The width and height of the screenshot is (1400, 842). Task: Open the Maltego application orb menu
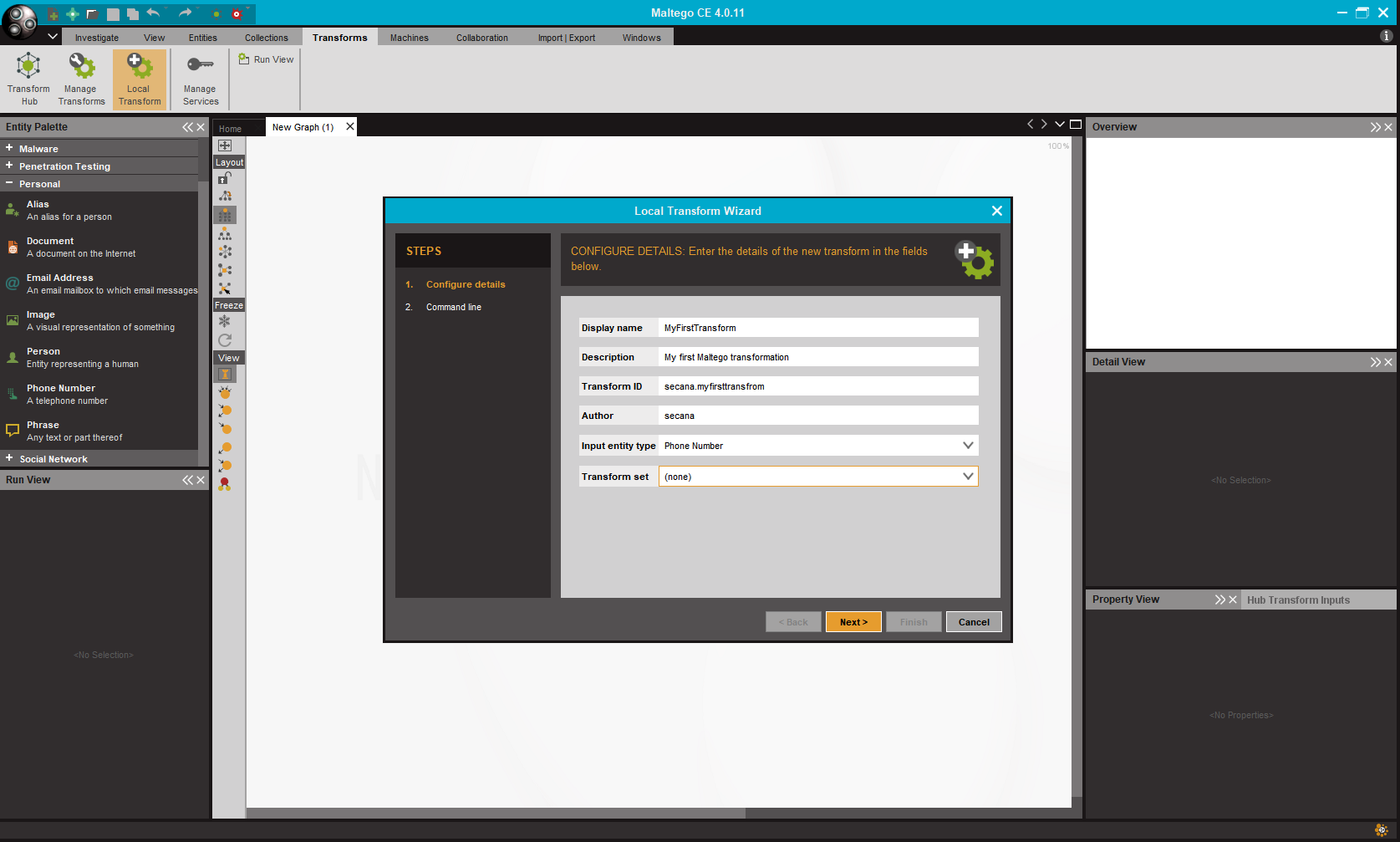(20, 21)
